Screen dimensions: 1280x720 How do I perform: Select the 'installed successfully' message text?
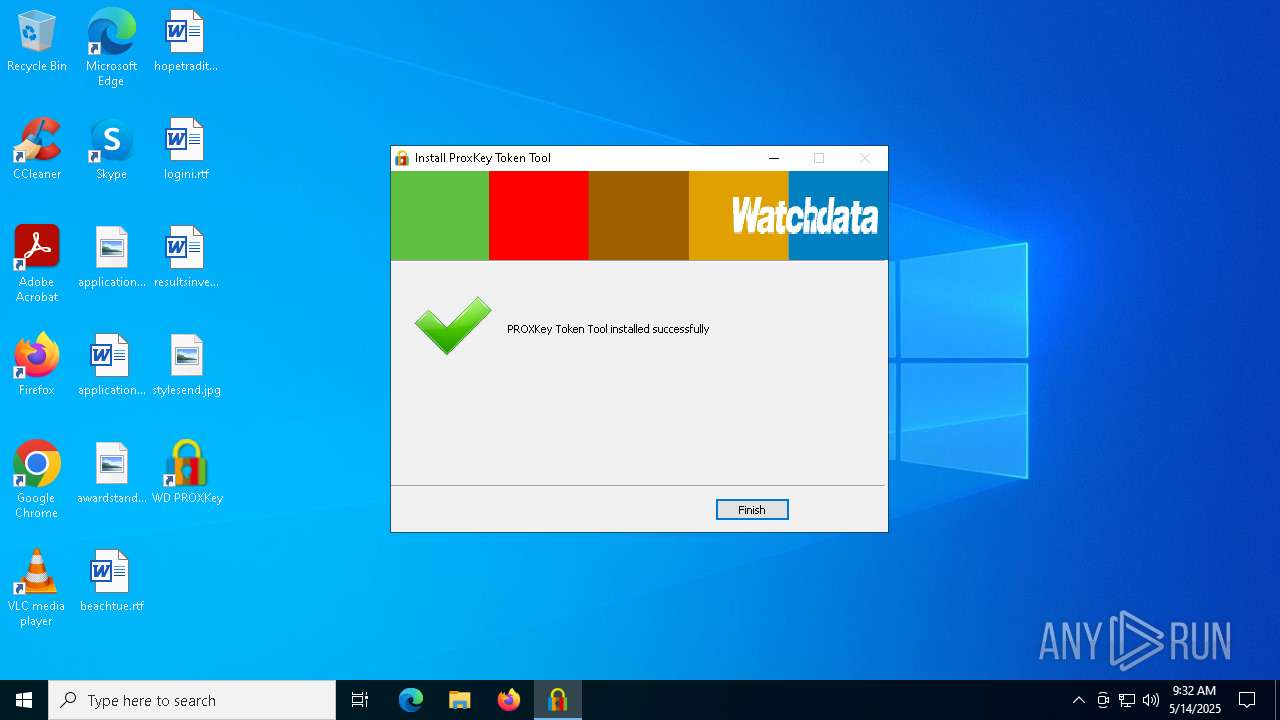[x=608, y=329]
